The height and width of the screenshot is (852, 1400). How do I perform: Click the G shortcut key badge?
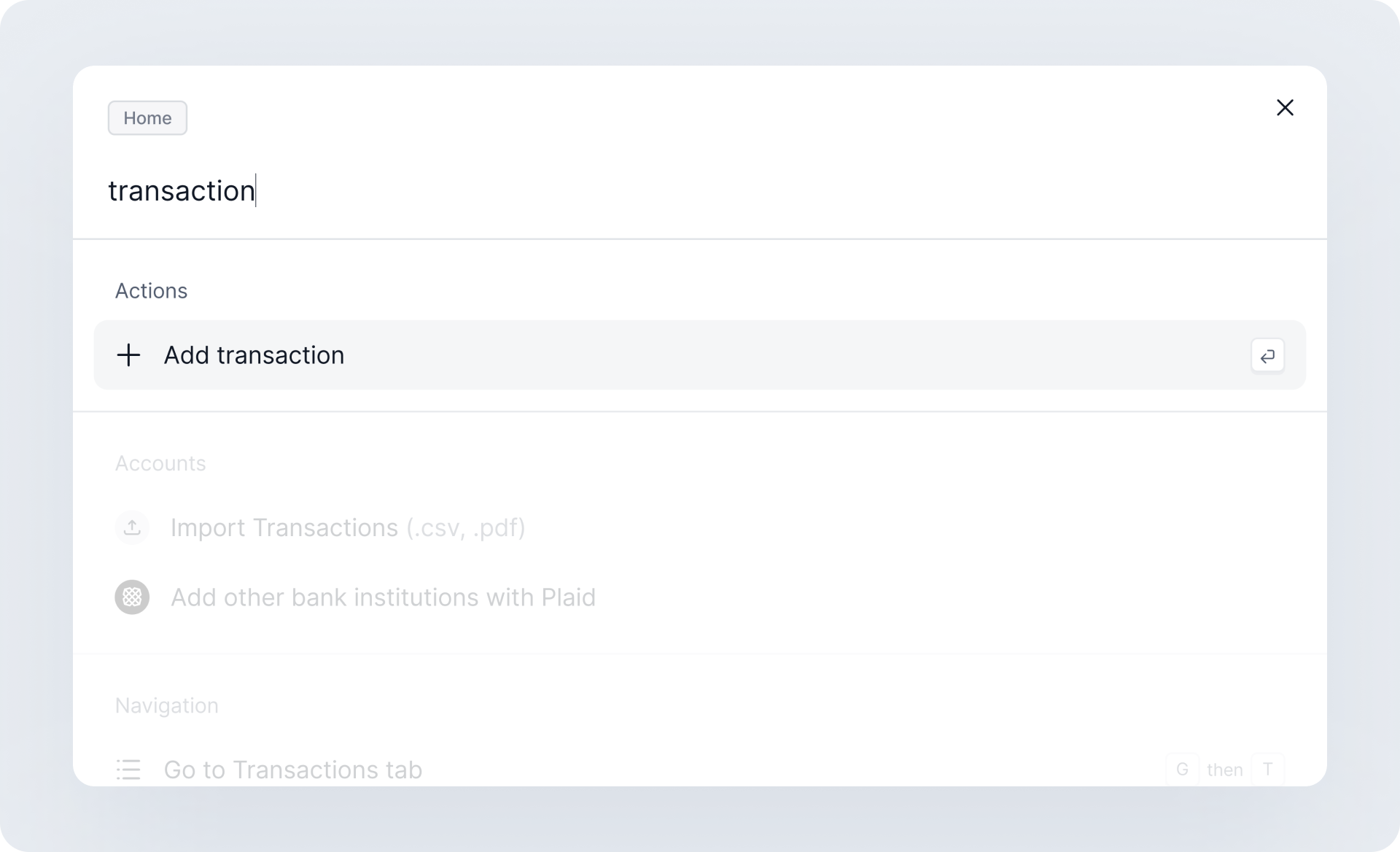click(x=1182, y=770)
